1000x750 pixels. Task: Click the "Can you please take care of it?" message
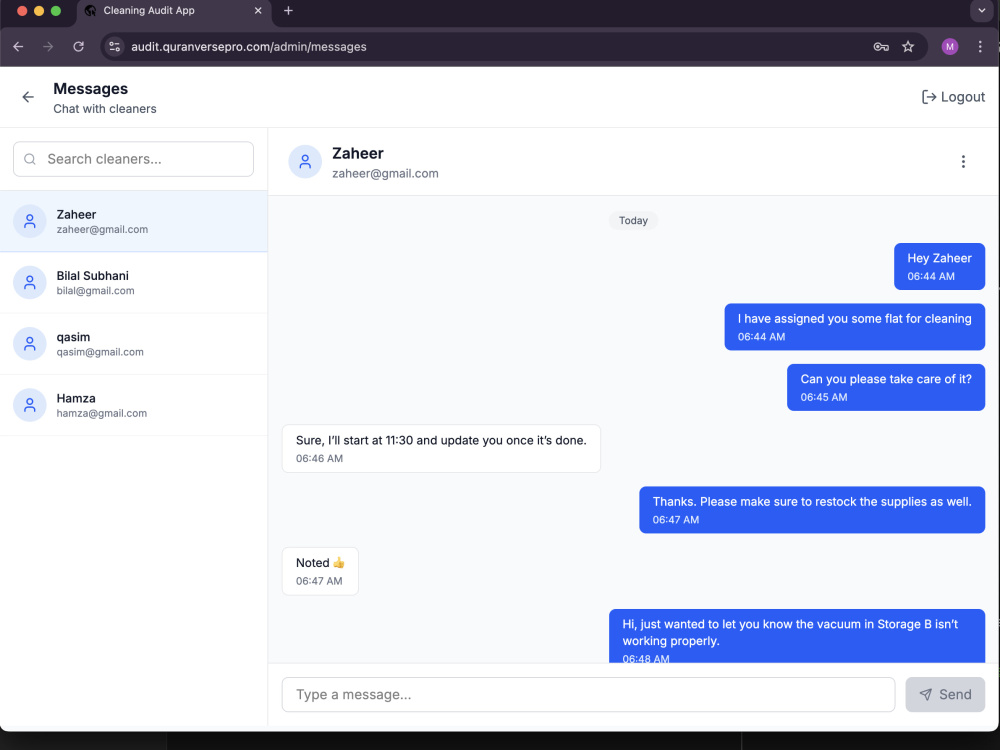click(886, 387)
